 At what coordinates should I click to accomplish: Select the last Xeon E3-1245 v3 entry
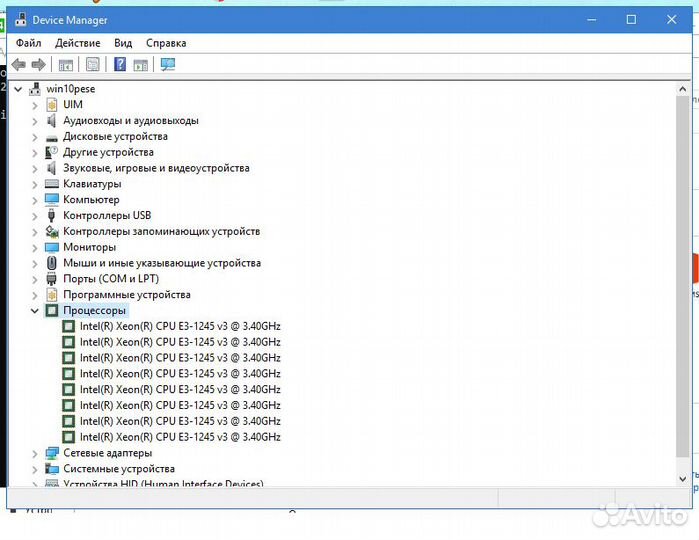tap(180, 437)
